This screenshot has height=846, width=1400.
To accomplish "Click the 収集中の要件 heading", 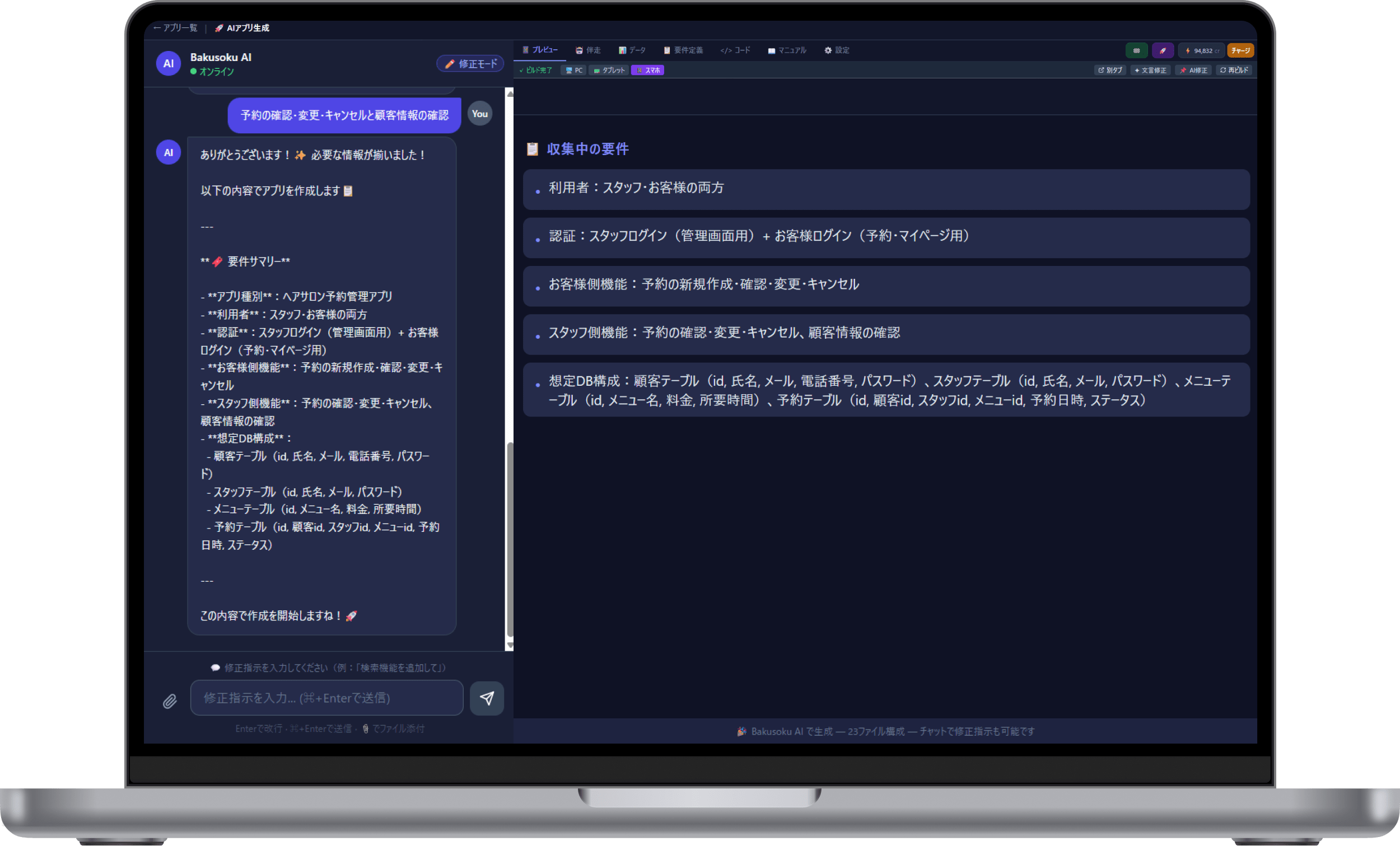I will pos(587,149).
